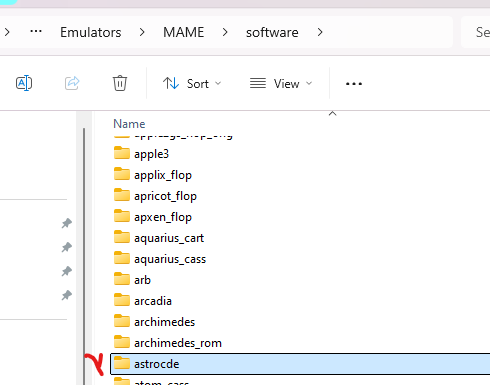
Task: Open the Sort dropdown
Action: 192,84
